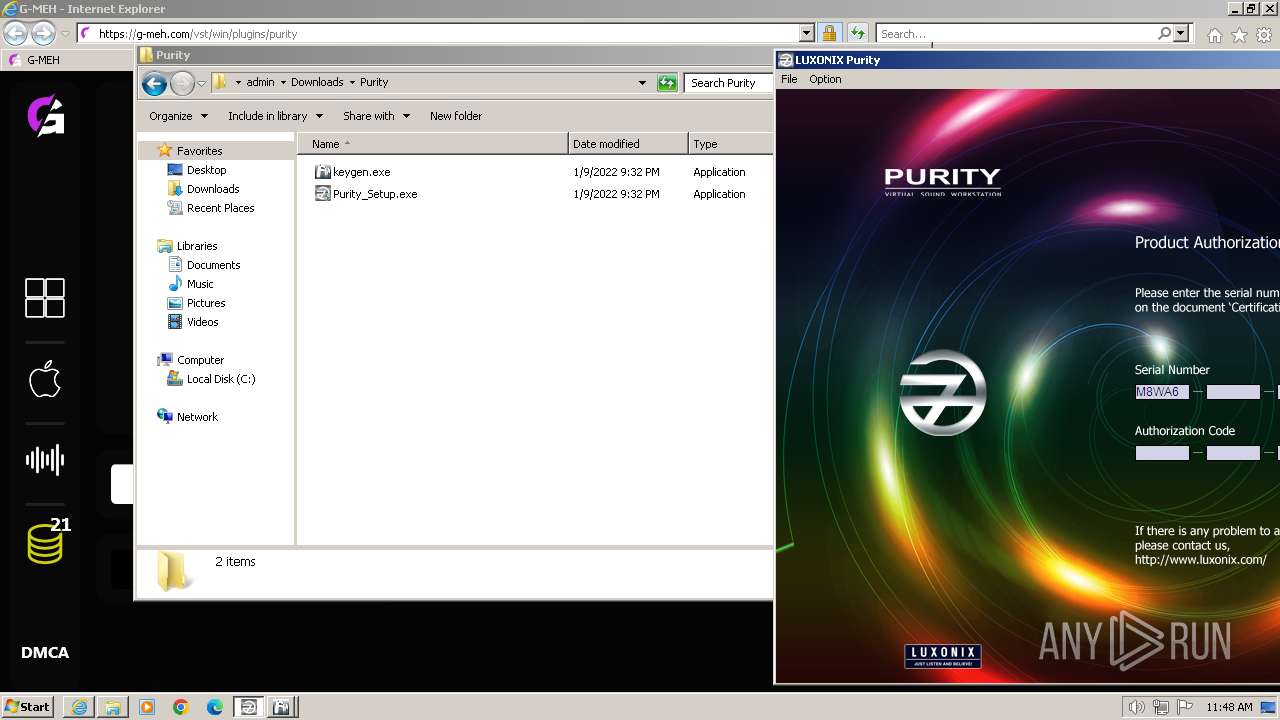
Task: Open Documents library
Action: point(213,265)
